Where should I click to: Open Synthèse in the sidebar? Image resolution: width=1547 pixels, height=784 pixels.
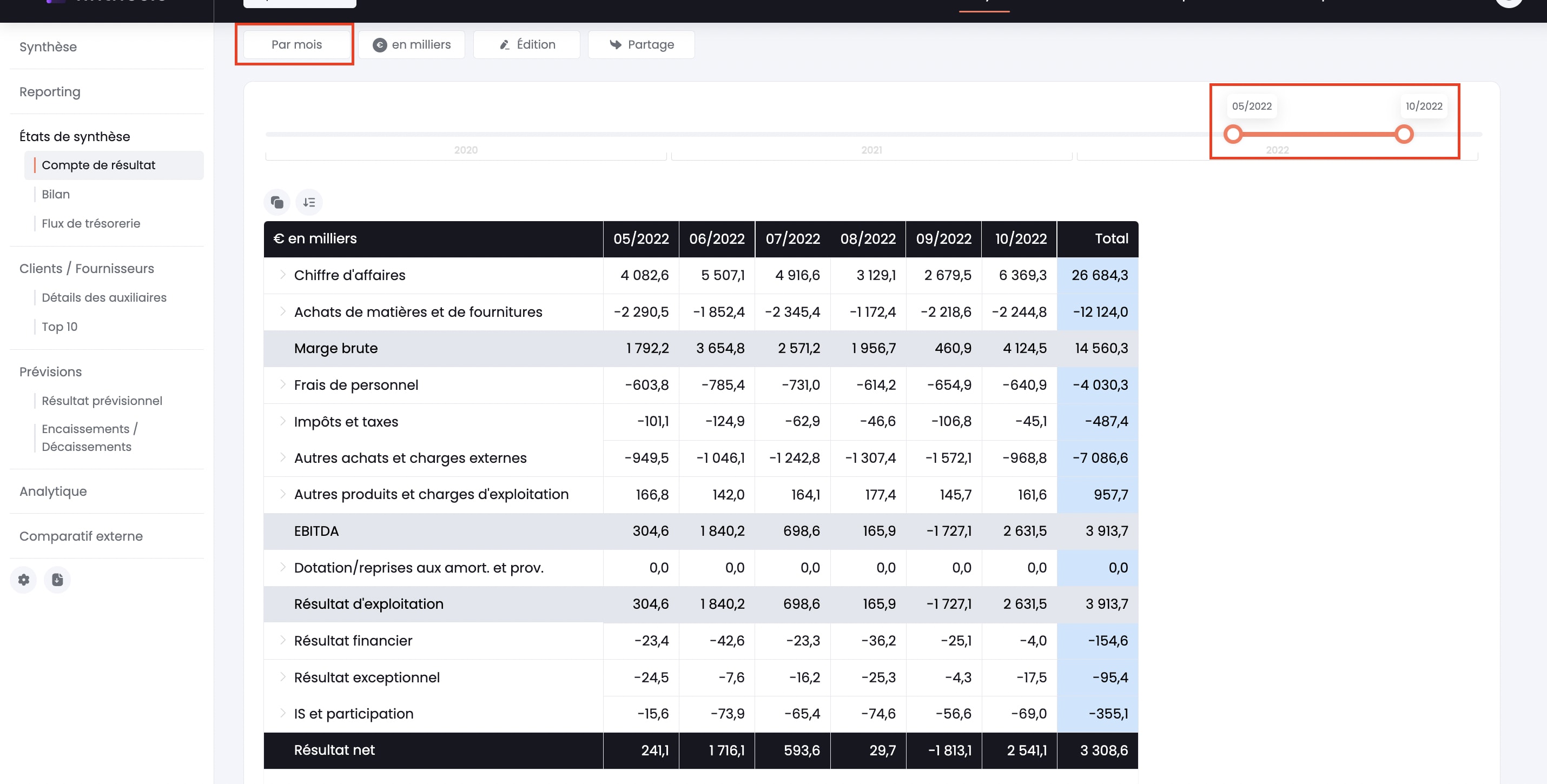click(48, 47)
